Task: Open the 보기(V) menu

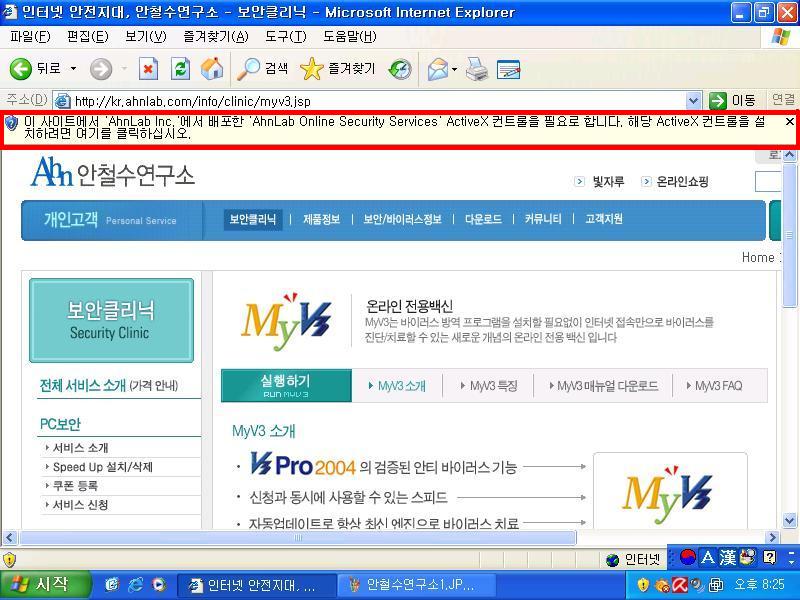Action: click(146, 36)
